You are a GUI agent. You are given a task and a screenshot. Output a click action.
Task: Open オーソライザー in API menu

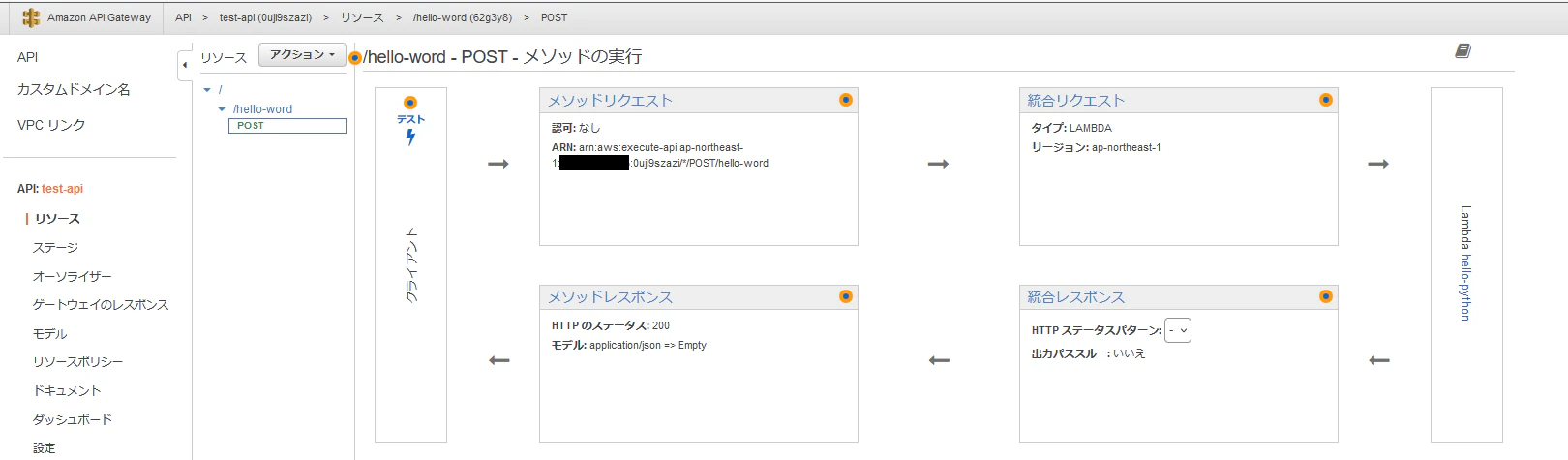(73, 276)
